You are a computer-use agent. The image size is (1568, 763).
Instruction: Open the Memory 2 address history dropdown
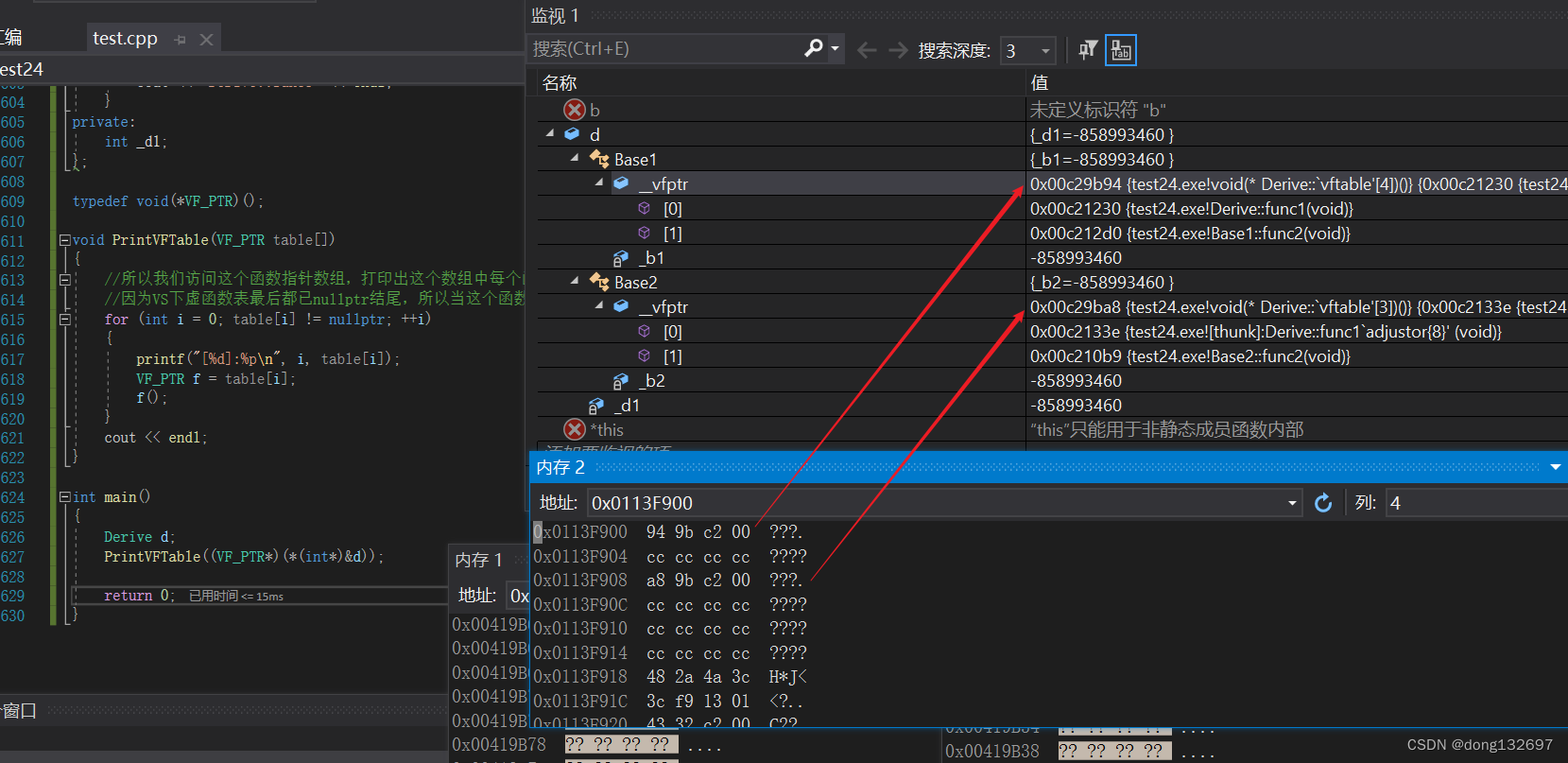[x=1292, y=503]
